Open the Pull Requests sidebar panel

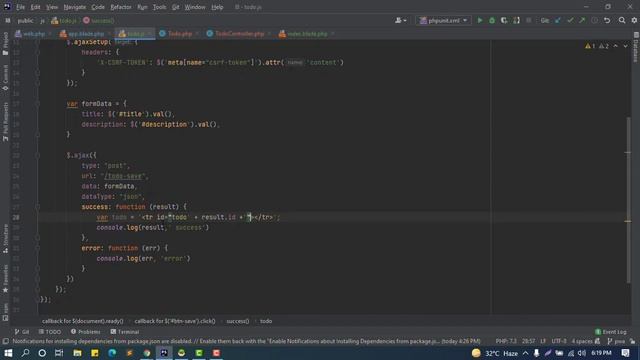[5, 122]
